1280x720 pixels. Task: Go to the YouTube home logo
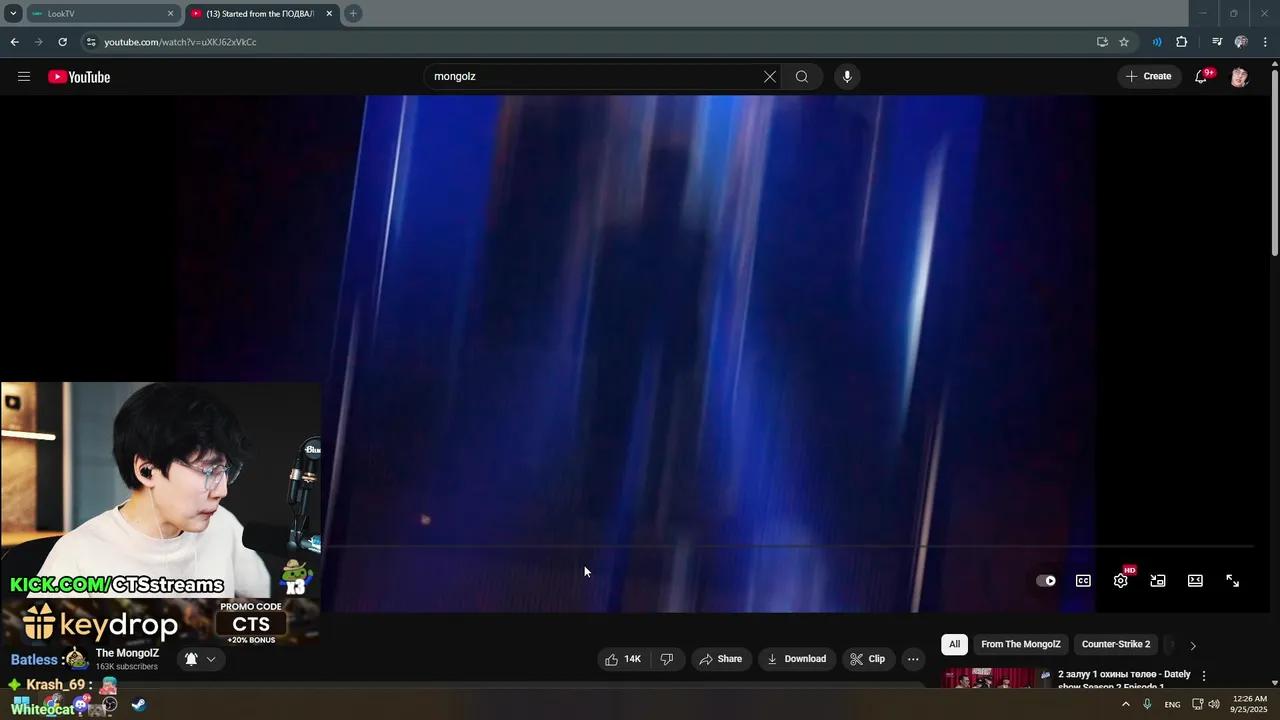tap(79, 77)
